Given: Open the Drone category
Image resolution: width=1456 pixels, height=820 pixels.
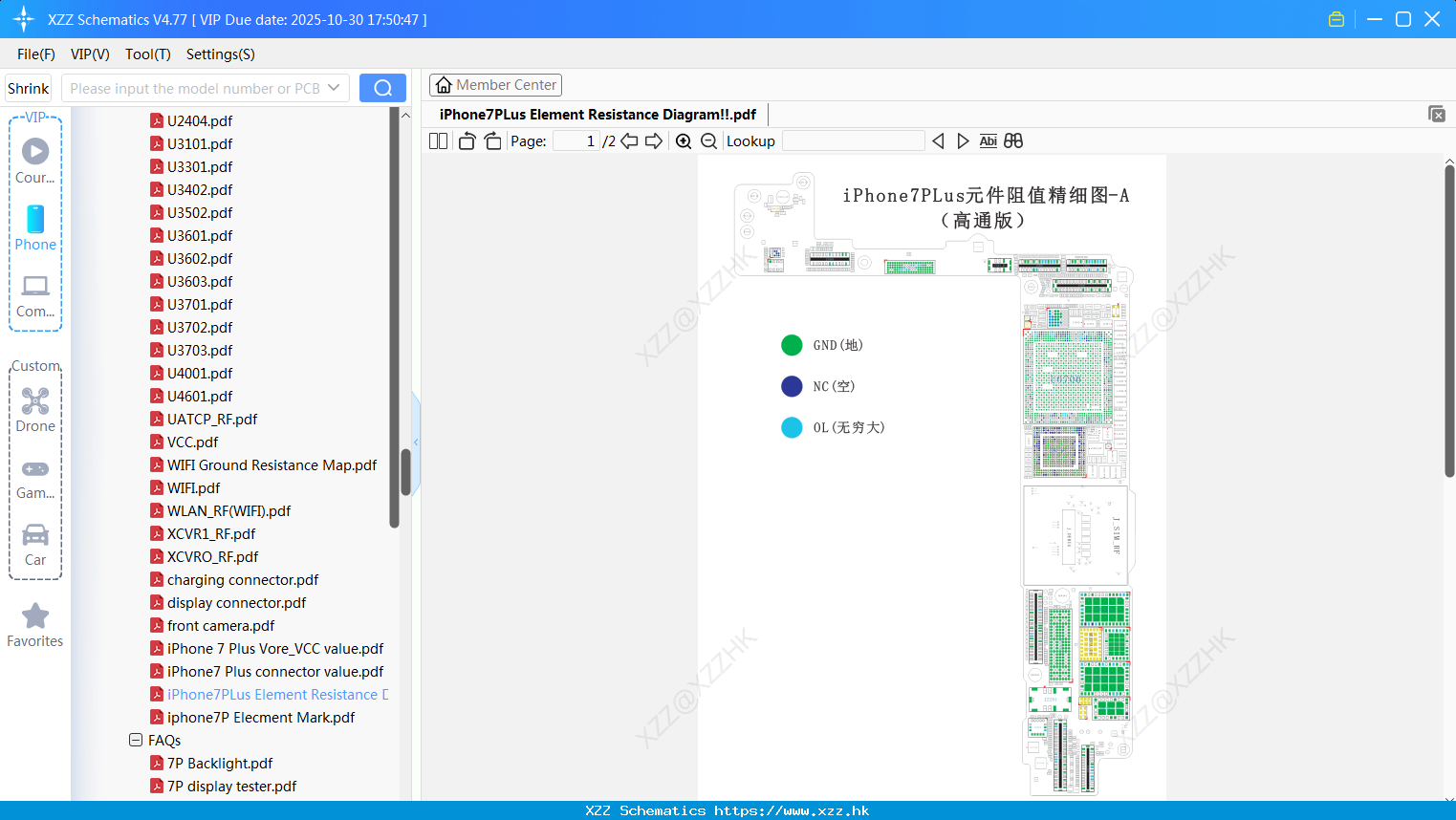Looking at the screenshot, I should pyautogui.click(x=35, y=410).
